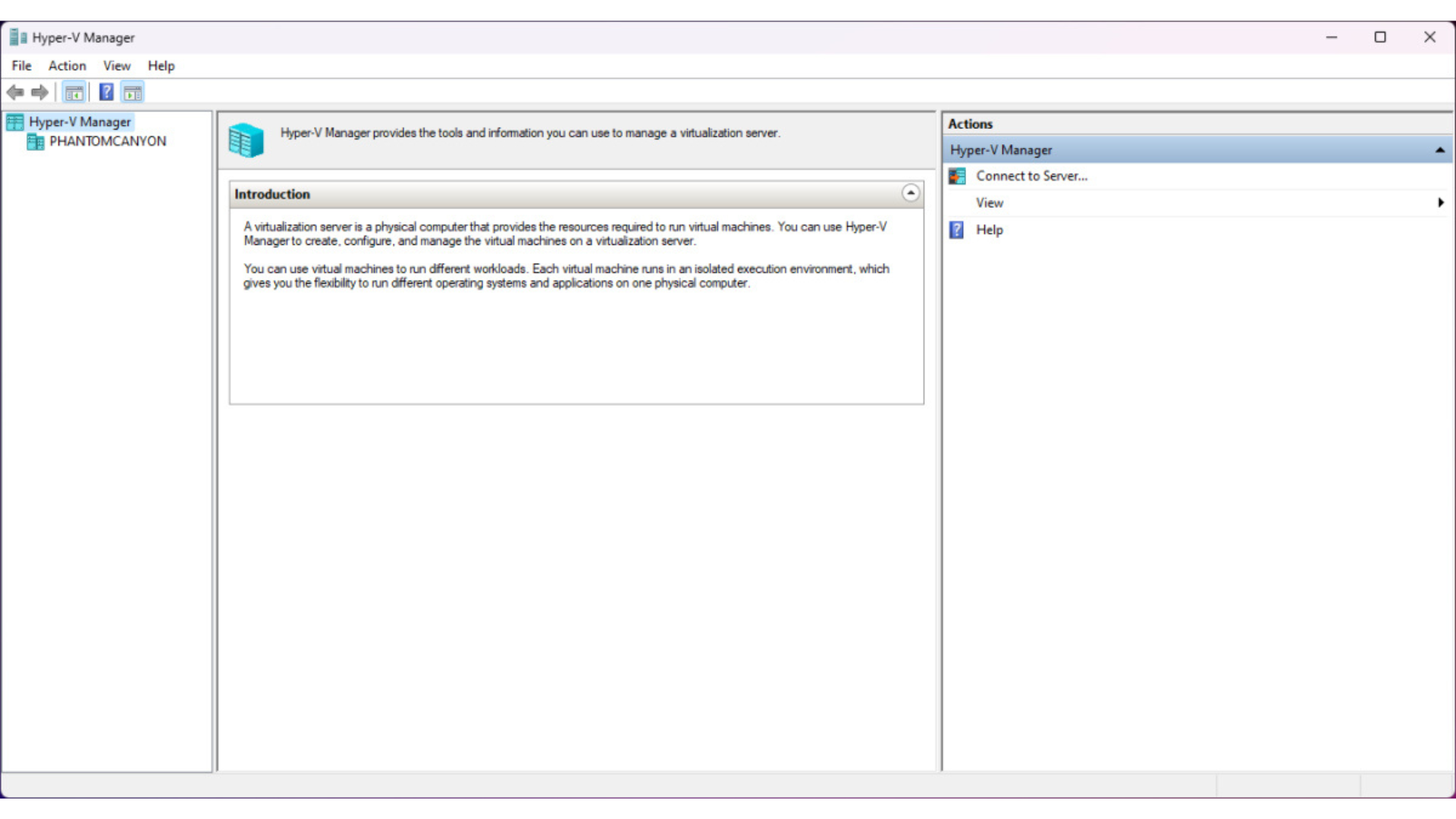The width and height of the screenshot is (1456, 819).
Task: Toggle the Show/Hide Action Pane icon
Action: click(133, 92)
